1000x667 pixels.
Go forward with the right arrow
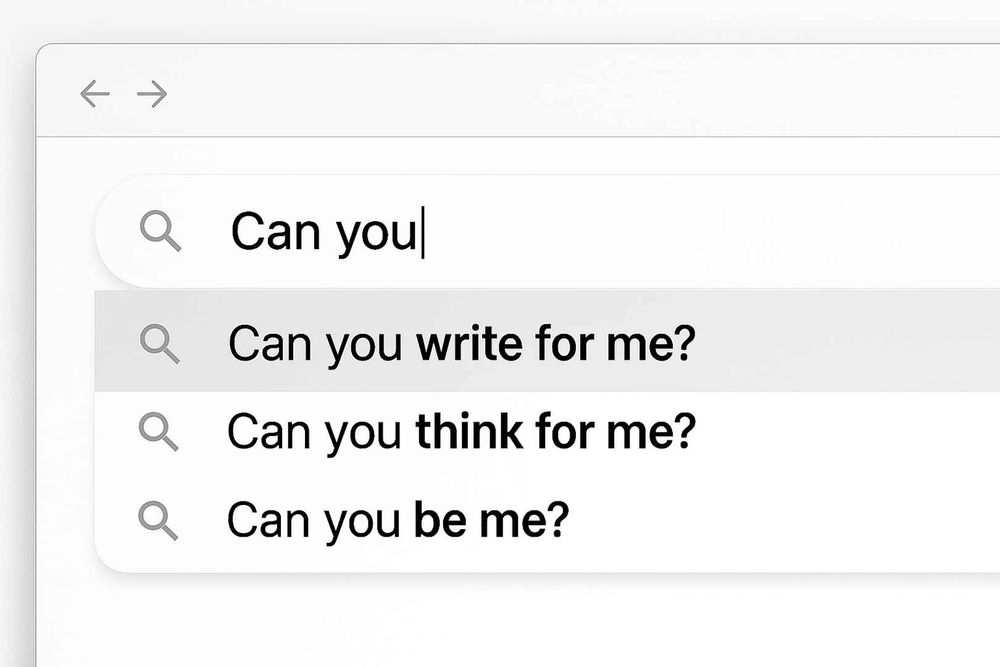click(x=152, y=94)
